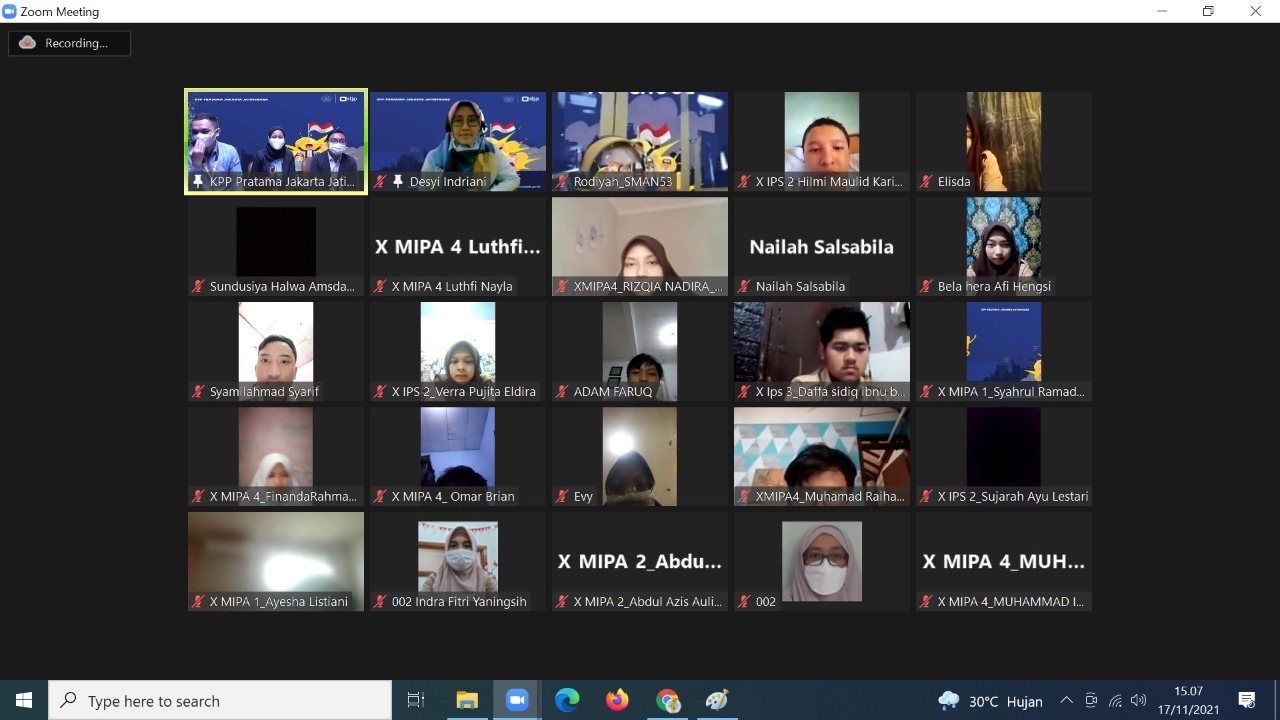Click the pin icon on KPP Pratama Jakarta tile
This screenshot has width=1280, height=720.
[198, 182]
